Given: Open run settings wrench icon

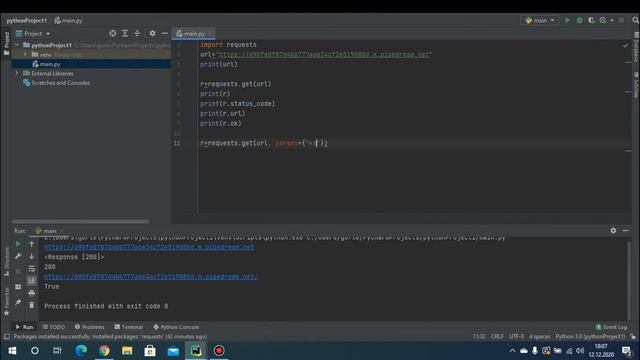Looking at the screenshot, I should pyautogui.click(x=18, y=256).
